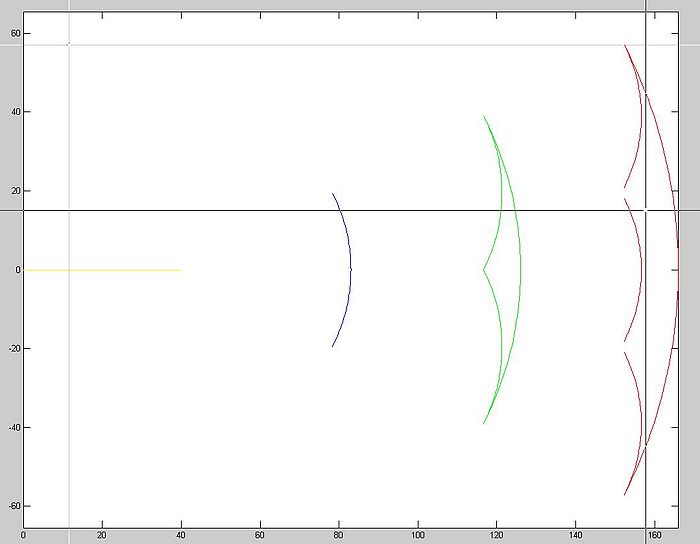Screen dimensions: 700x544
Task: Click the yellow horizontal line segment
Action: tap(100, 269)
